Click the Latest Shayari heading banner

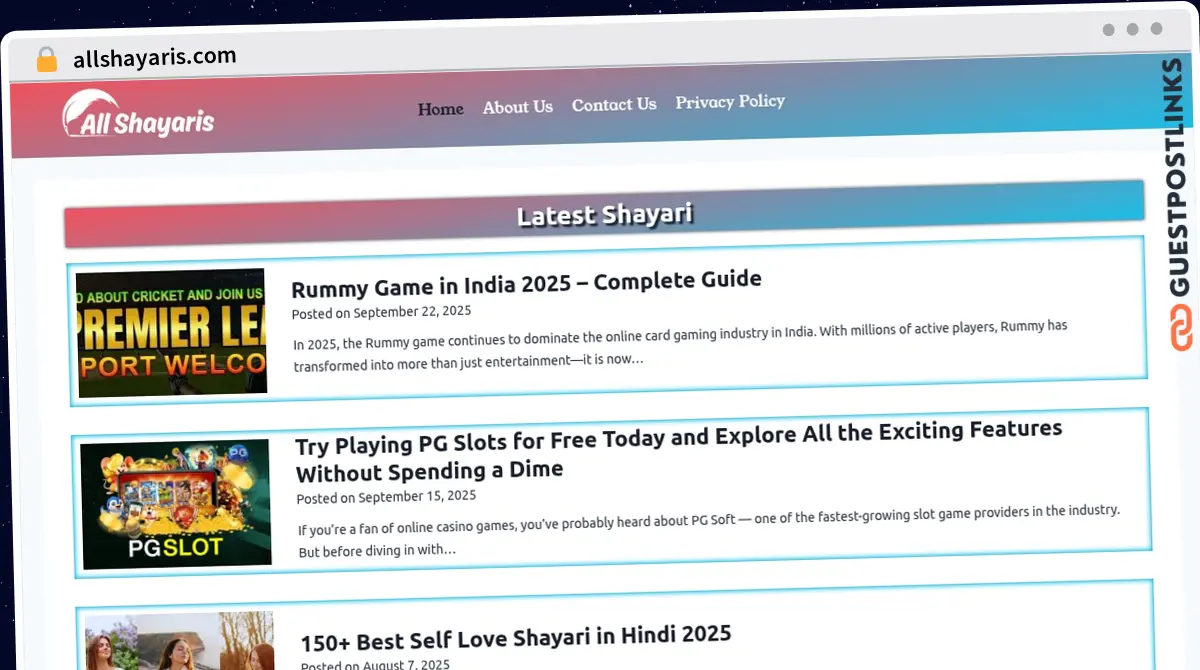point(604,214)
